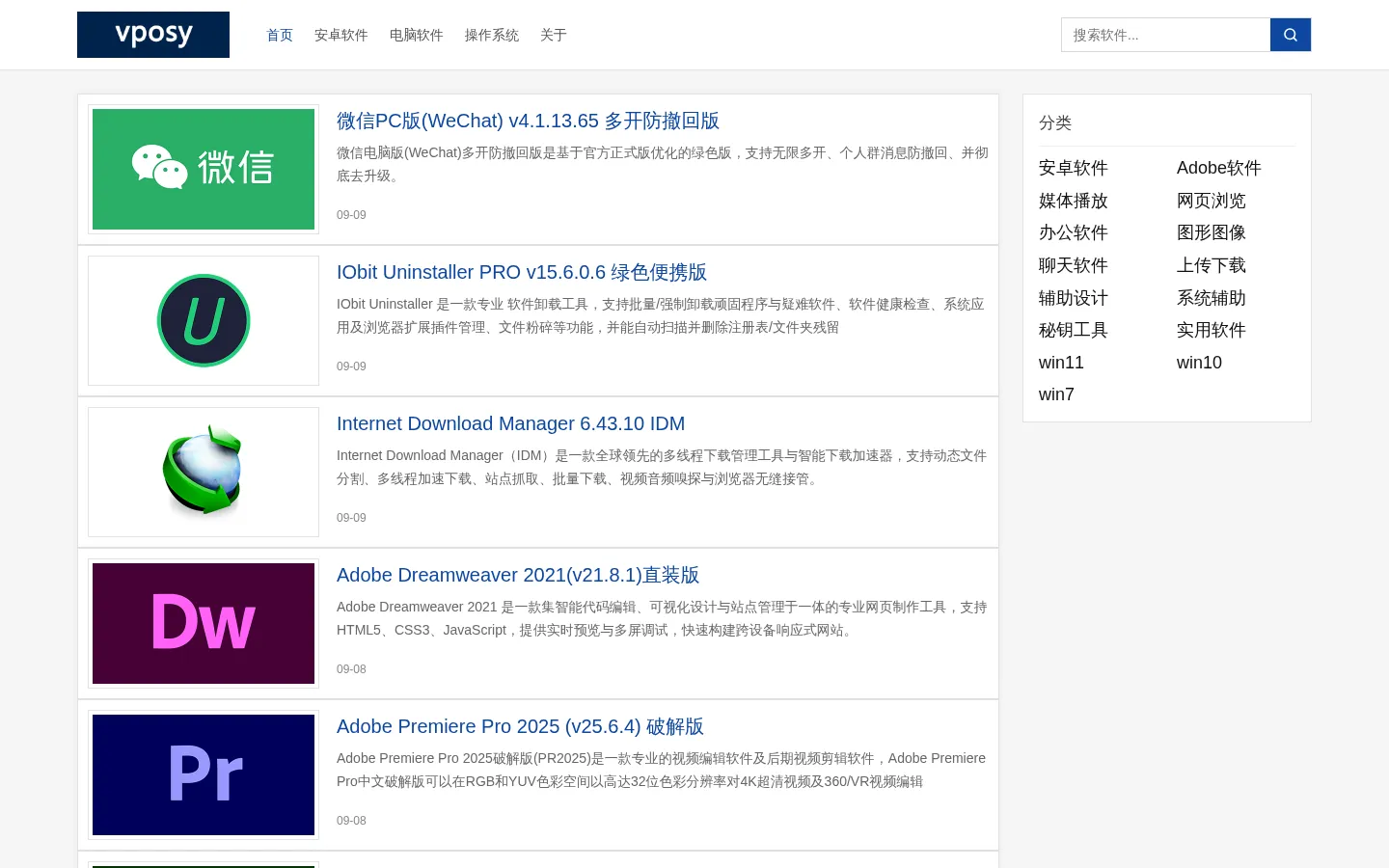Click the WeChat description starting 微信电脑版
The image size is (1389, 868).
[x=663, y=164]
